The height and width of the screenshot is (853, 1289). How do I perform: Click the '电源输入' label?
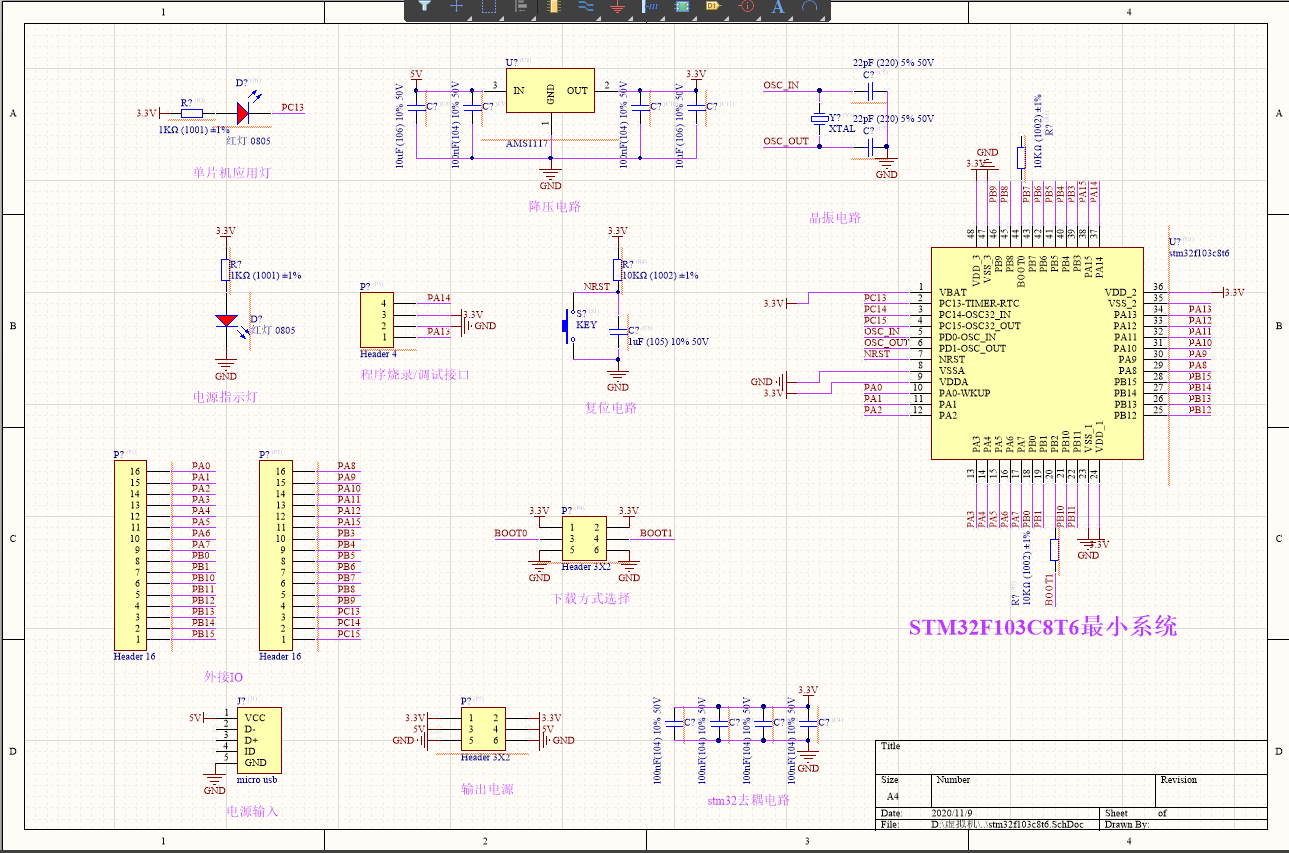(252, 811)
